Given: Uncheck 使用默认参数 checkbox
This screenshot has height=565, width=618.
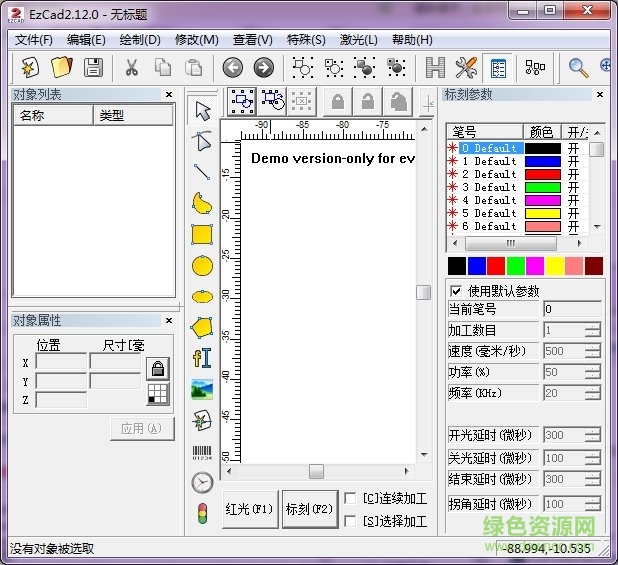Looking at the screenshot, I should coord(456,291).
